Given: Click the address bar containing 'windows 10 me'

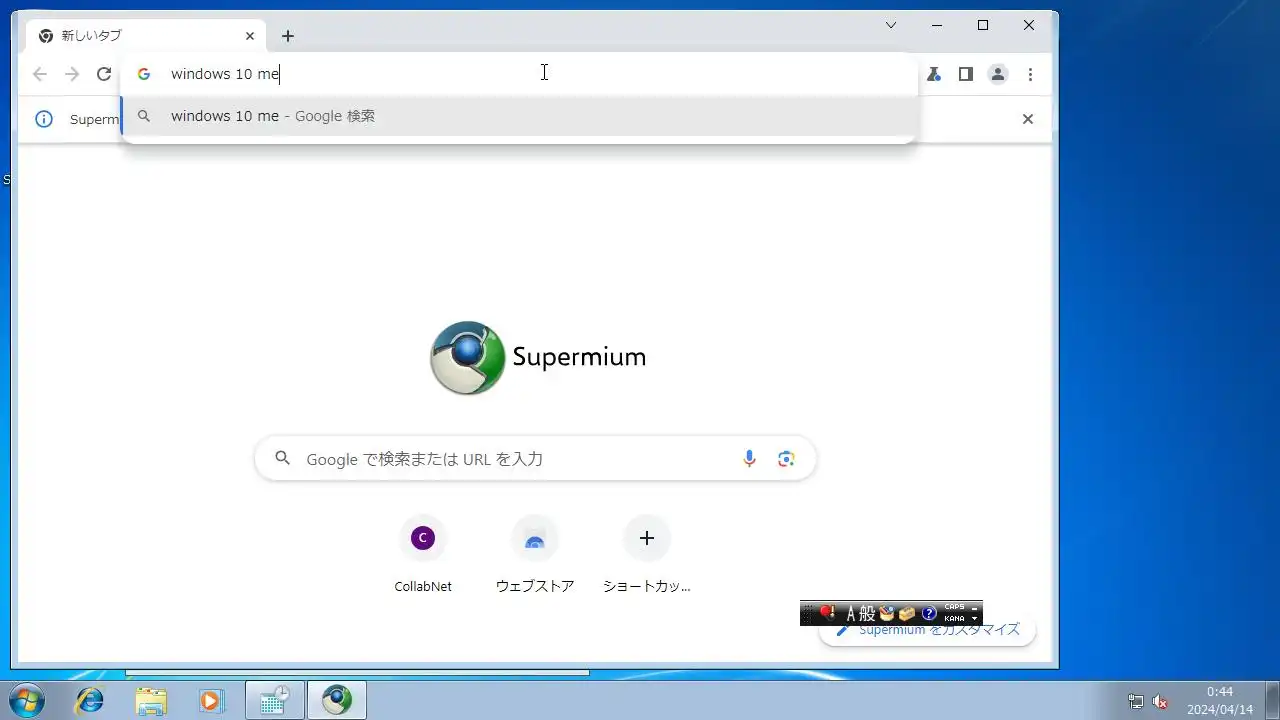Looking at the screenshot, I should [519, 74].
